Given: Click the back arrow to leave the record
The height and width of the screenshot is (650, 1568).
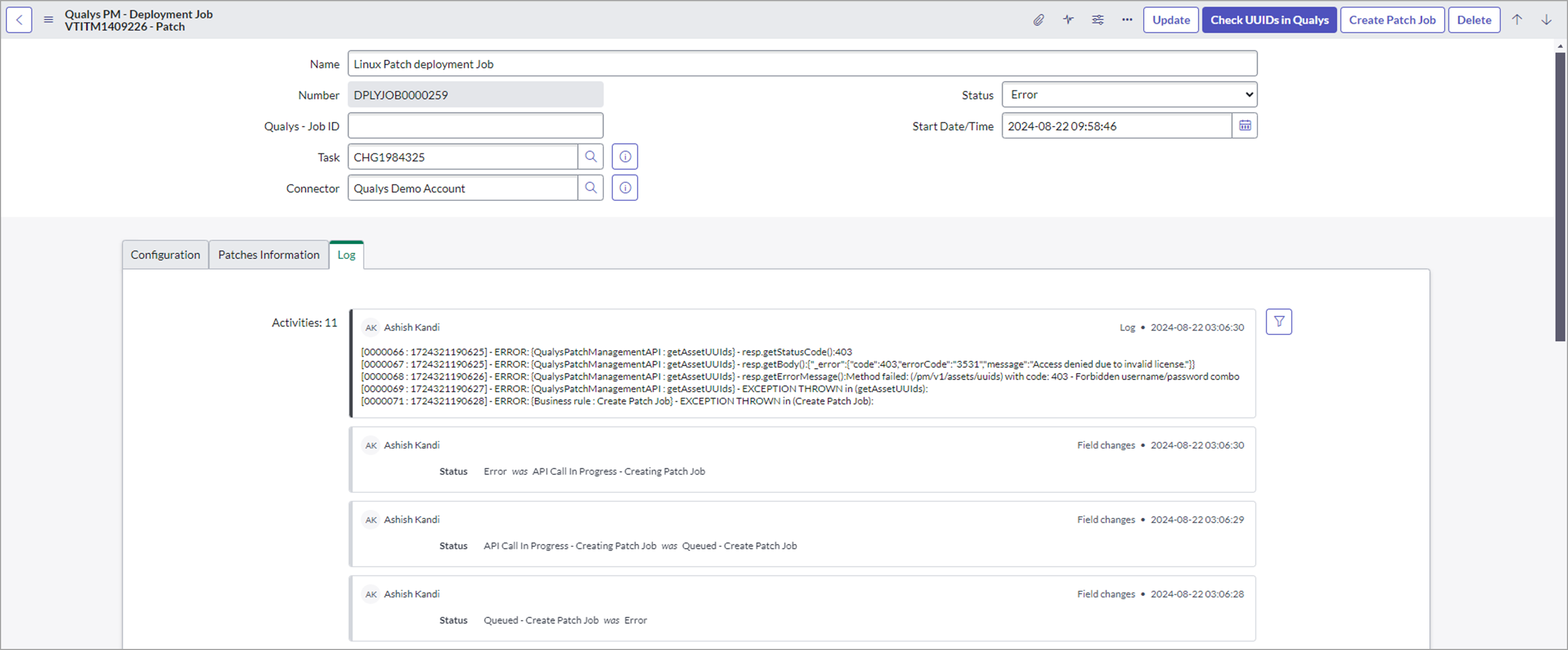Looking at the screenshot, I should [x=19, y=20].
